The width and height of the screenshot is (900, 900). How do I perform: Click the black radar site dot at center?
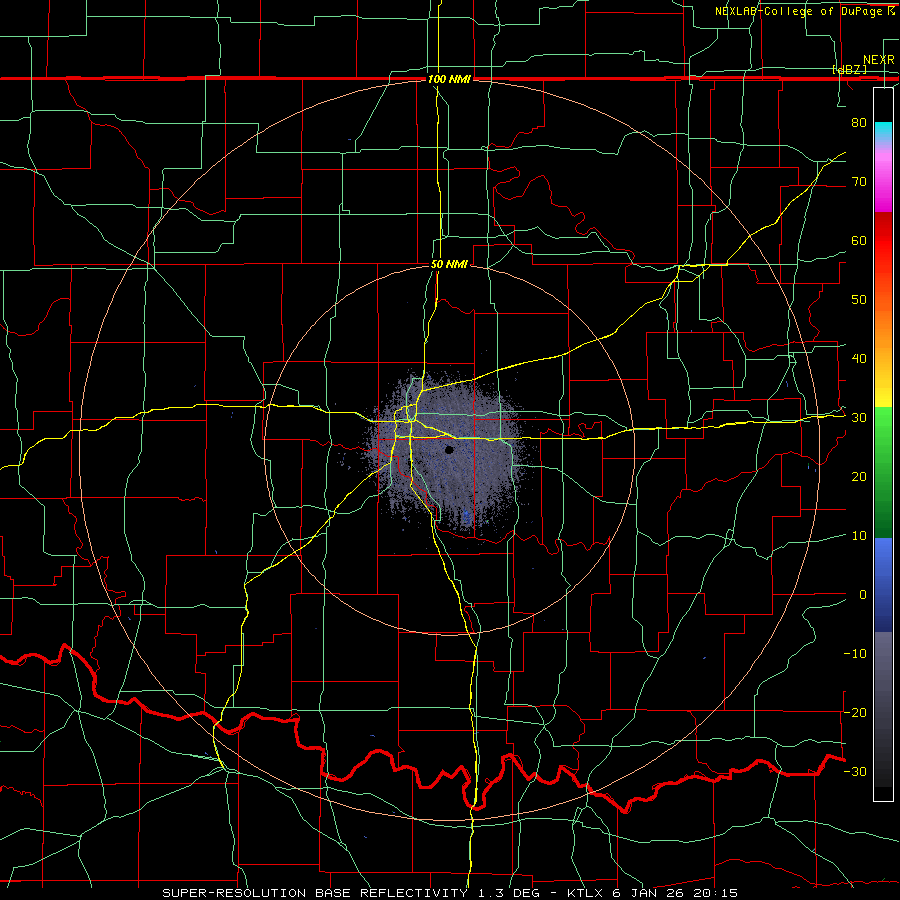point(449,450)
